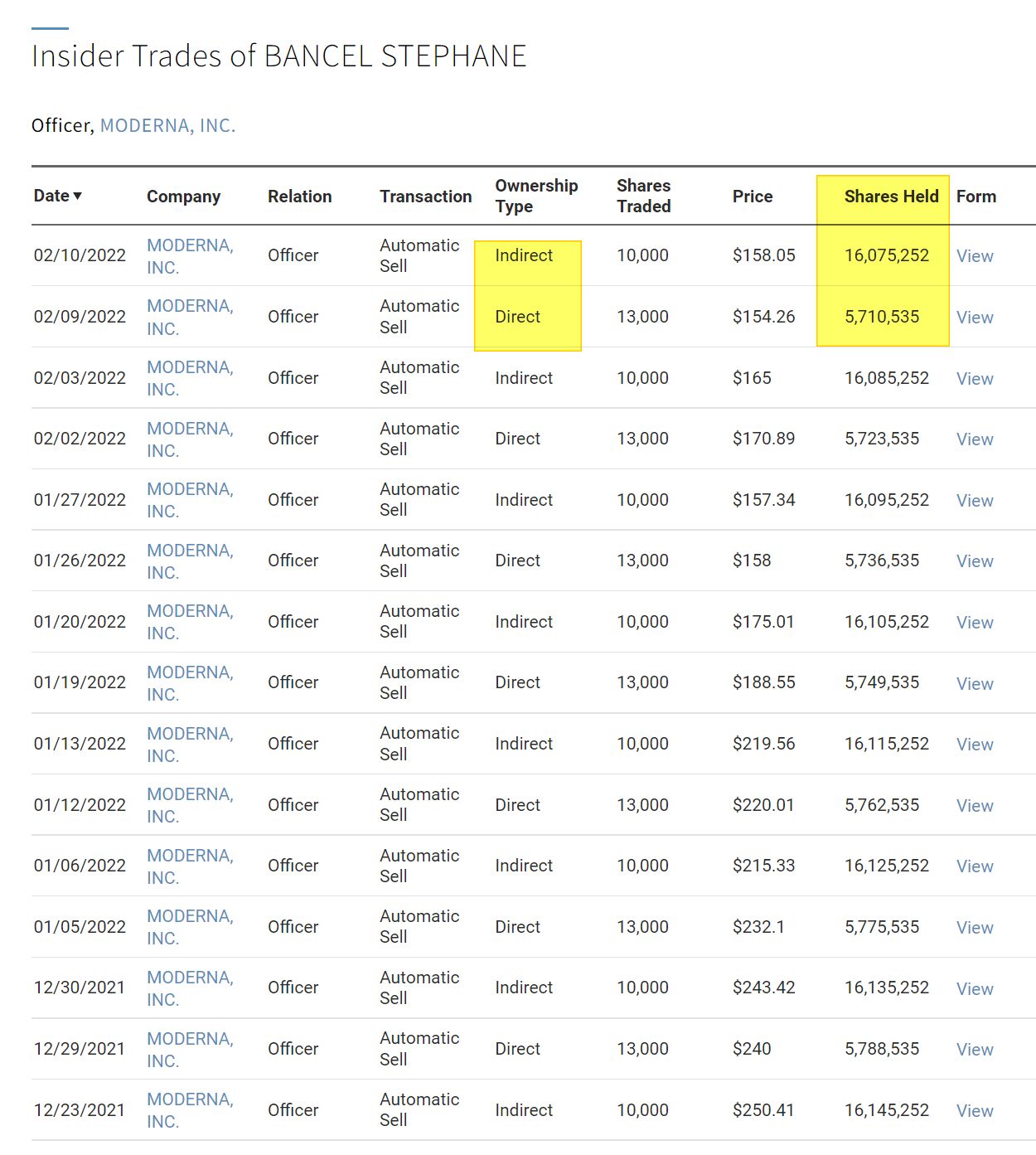The image size is (1036, 1155).
Task: Click the Shares Held column header
Action: [x=891, y=197]
